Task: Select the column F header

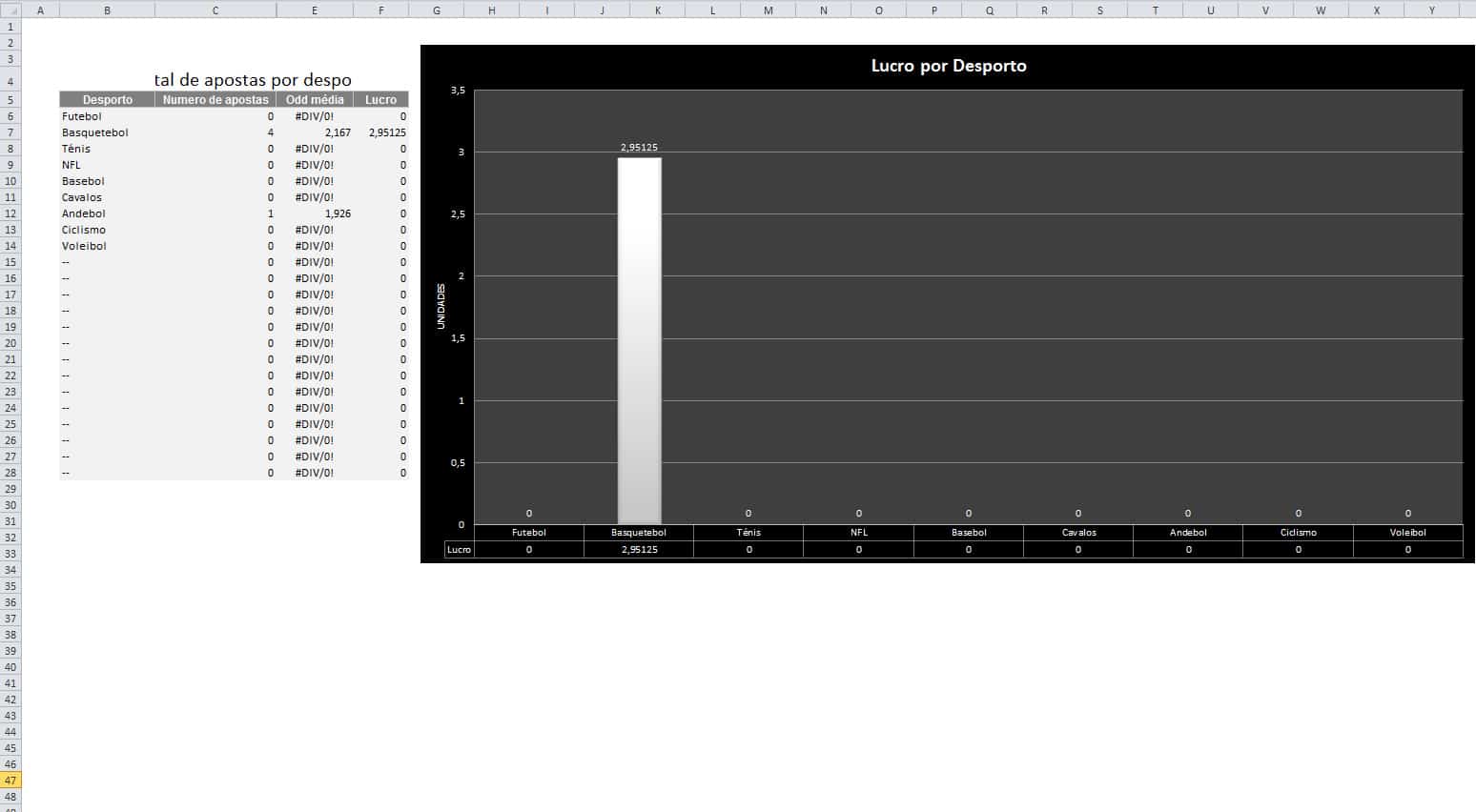Action: click(x=380, y=10)
